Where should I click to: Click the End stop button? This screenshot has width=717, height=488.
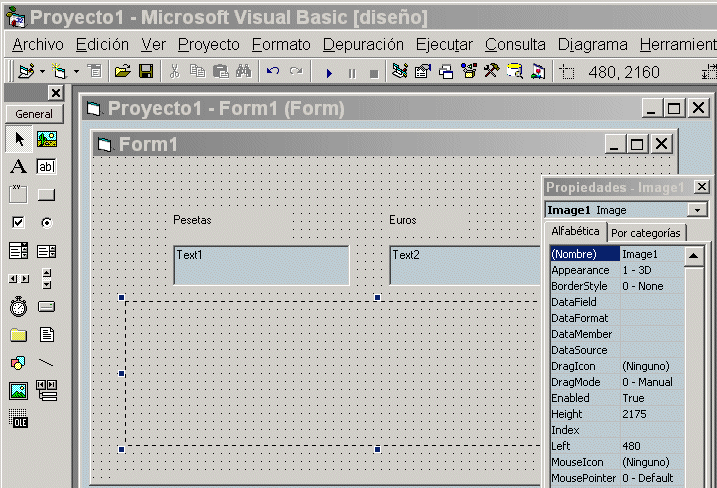374,73
